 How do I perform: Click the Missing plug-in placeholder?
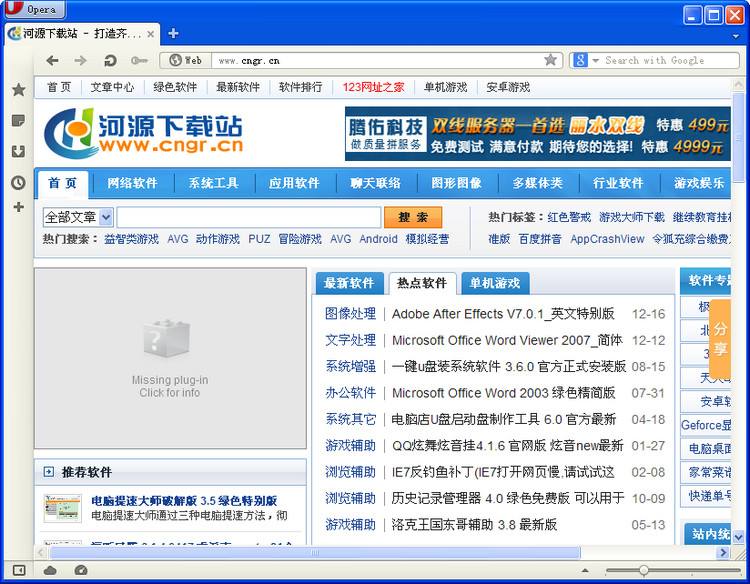(x=170, y=358)
